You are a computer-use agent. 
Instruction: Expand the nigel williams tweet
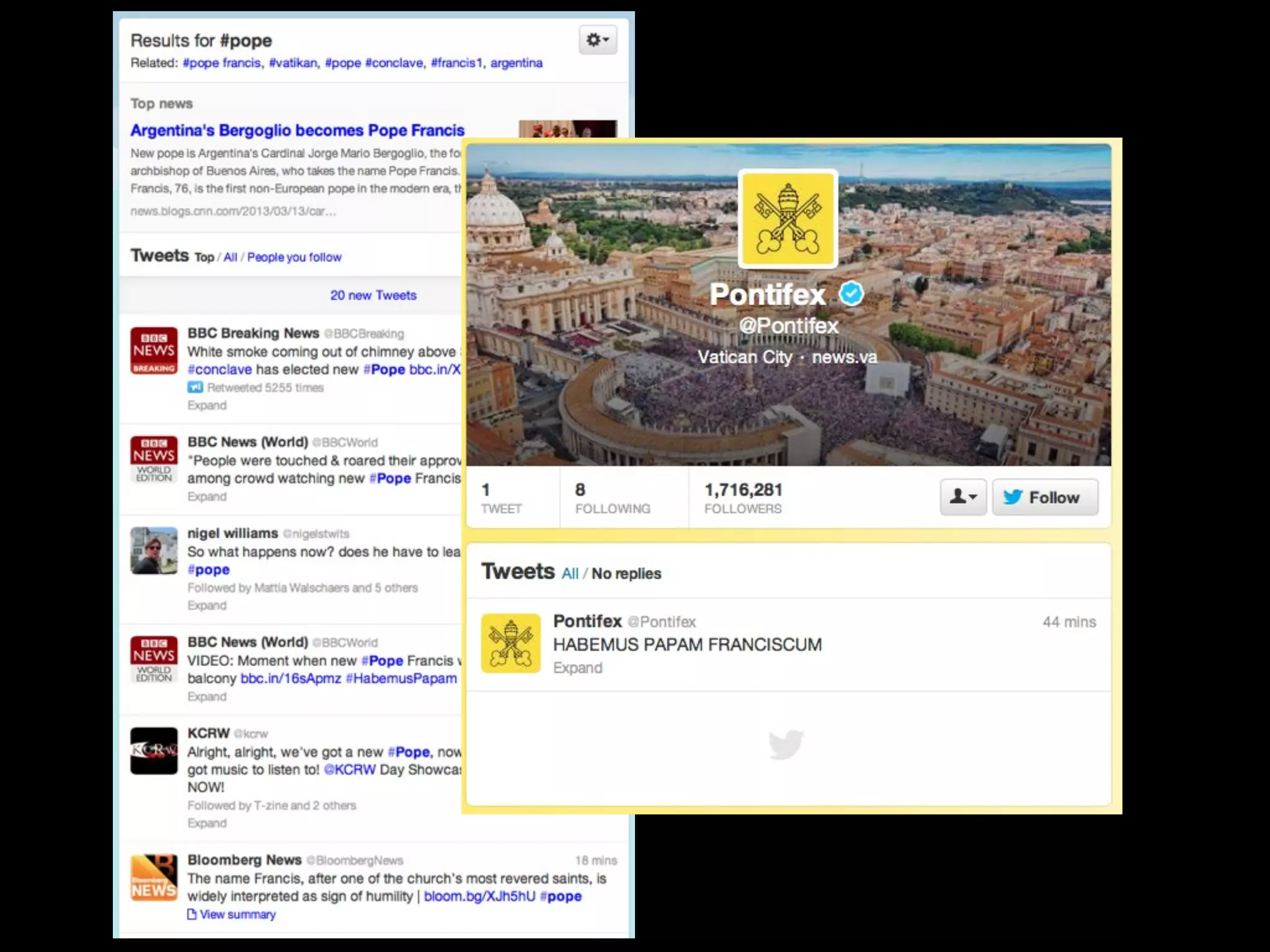click(206, 606)
